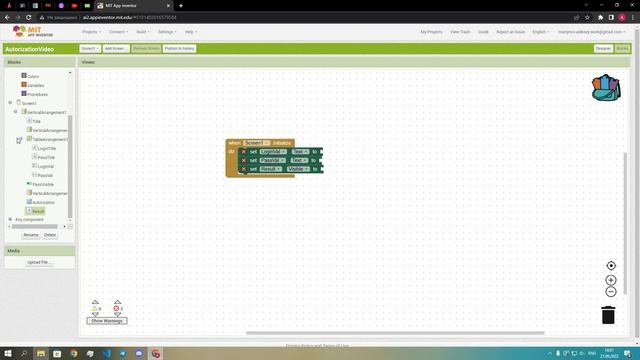The width and height of the screenshot is (640, 360).
Task: Open Telegram from the taskbar
Action: [122, 353]
